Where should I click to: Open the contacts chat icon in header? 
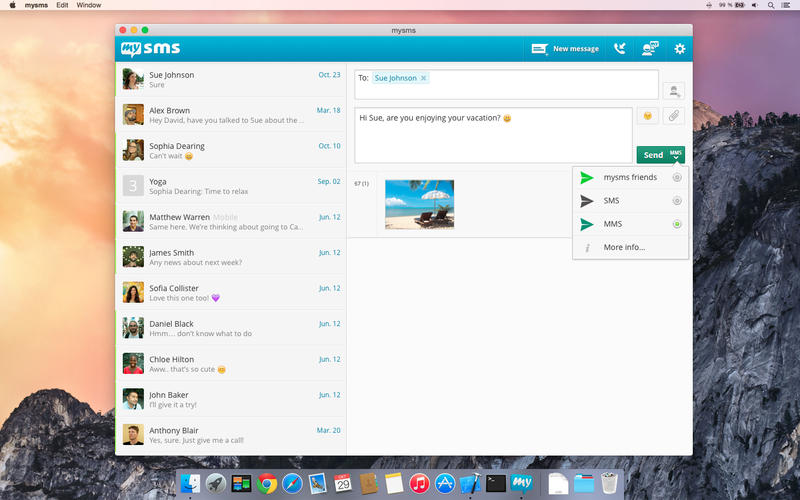[650, 48]
